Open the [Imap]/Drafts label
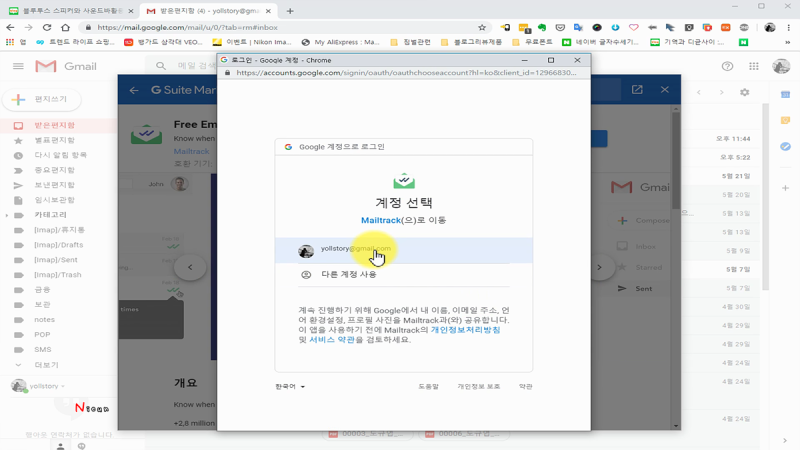 click(58, 245)
